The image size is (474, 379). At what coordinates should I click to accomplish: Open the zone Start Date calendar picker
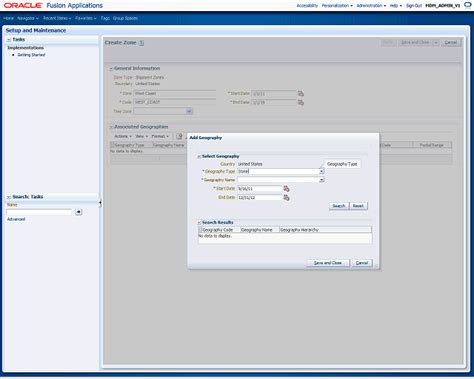tap(301, 94)
